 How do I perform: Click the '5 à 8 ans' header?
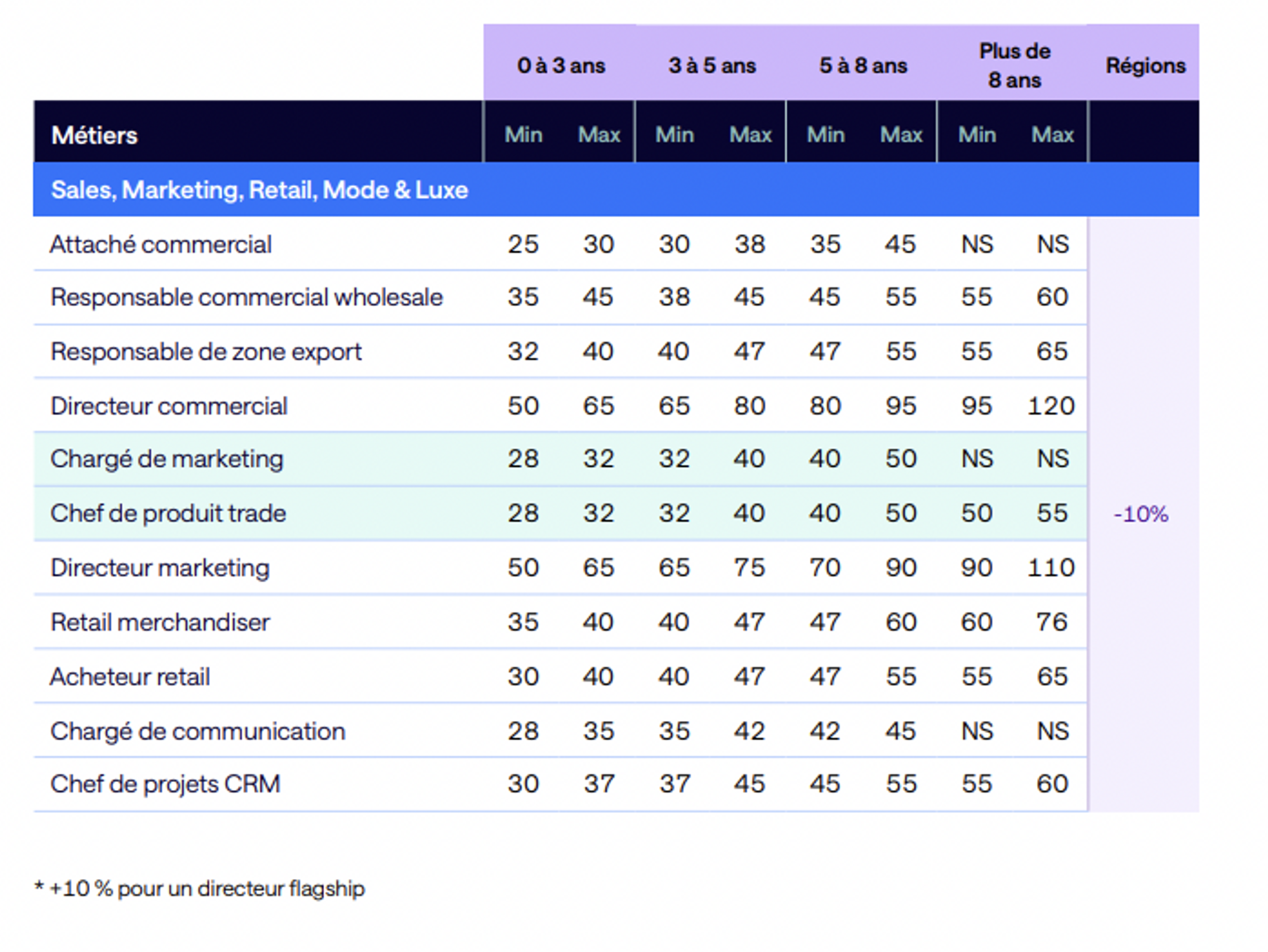coord(862,65)
